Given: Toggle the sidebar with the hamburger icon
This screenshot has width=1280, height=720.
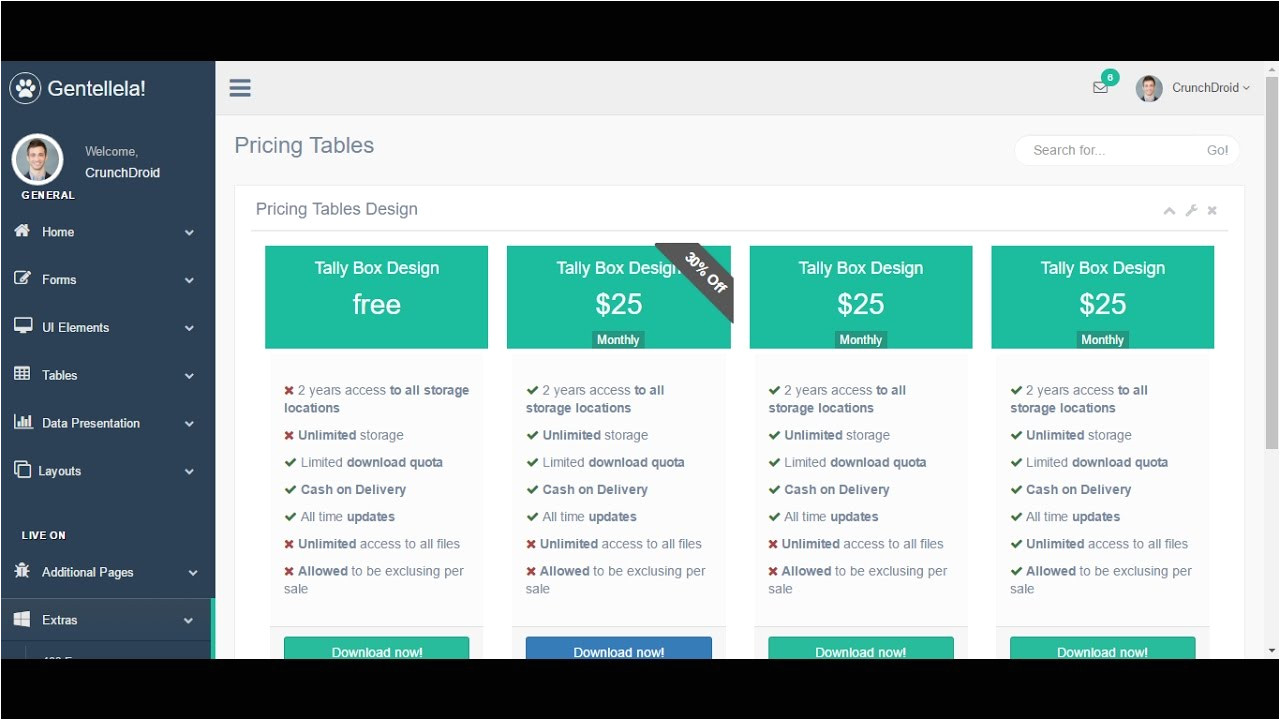Looking at the screenshot, I should 240,87.
